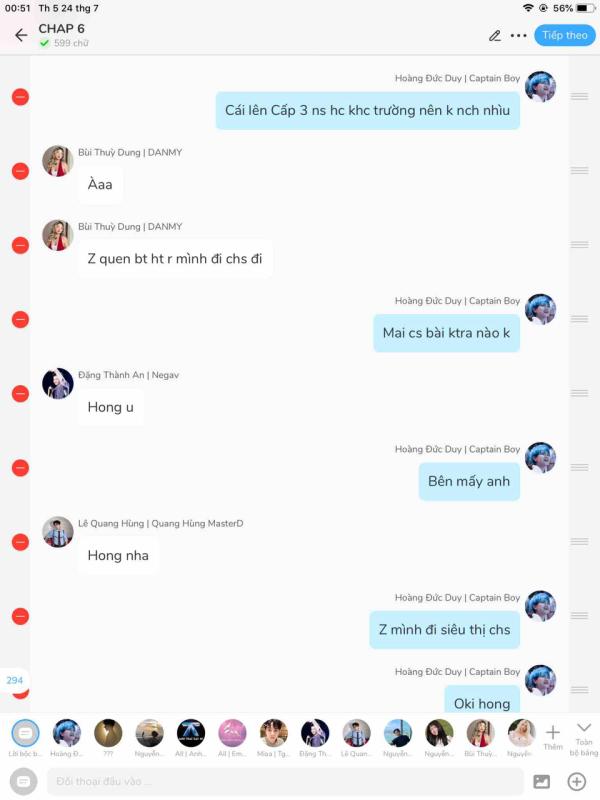The height and width of the screenshot is (800, 600).
Task: Collapse the character bar with Toàn bộ bảng chevron
Action: (584, 738)
